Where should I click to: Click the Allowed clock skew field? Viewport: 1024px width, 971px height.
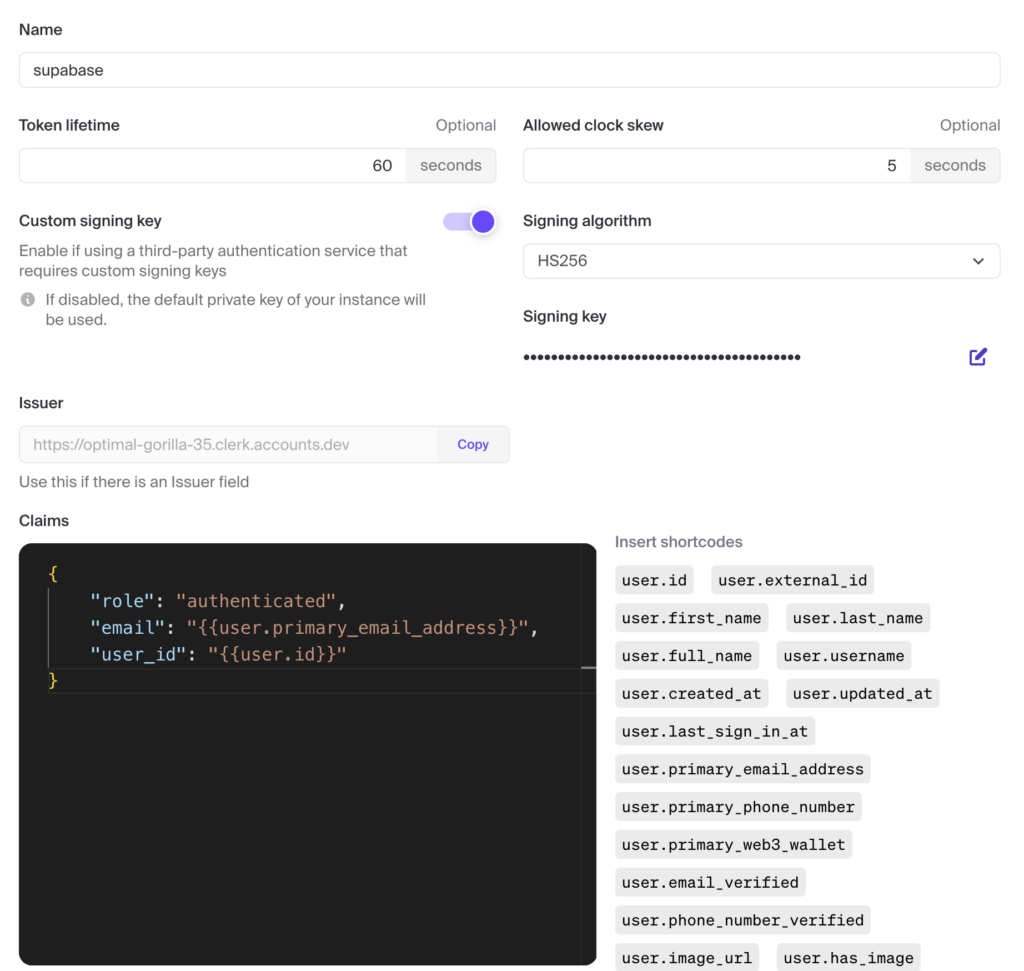coord(716,165)
